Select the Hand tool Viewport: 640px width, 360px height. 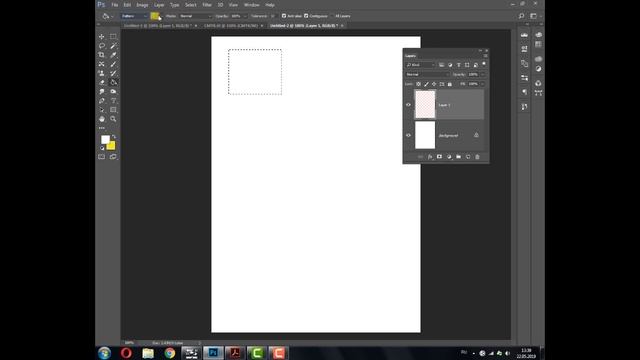(102, 119)
